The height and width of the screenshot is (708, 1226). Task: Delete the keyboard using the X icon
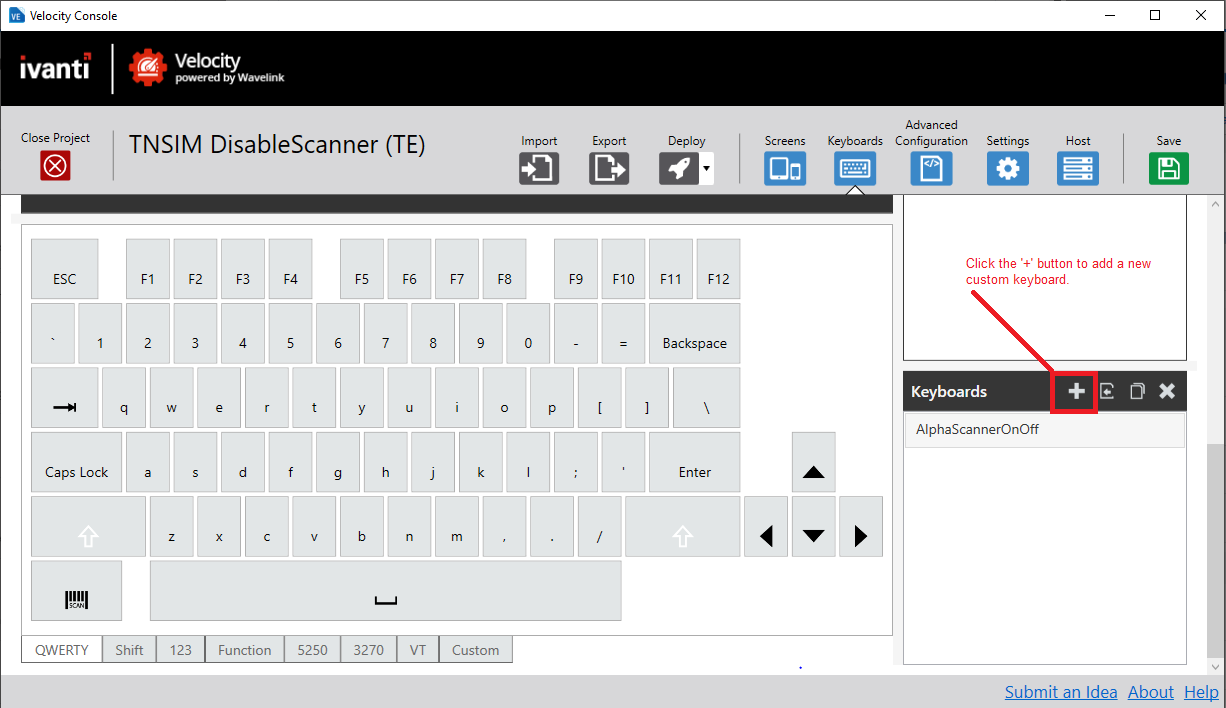click(1166, 391)
